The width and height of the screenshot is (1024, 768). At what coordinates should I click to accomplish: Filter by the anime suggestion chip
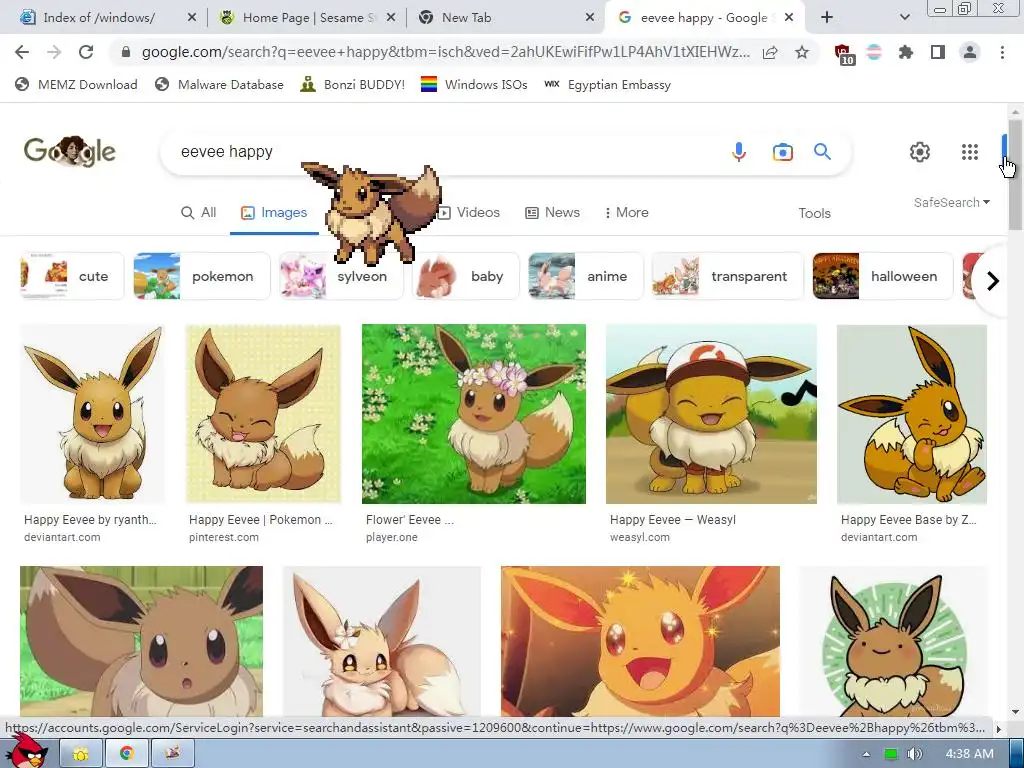tap(586, 276)
